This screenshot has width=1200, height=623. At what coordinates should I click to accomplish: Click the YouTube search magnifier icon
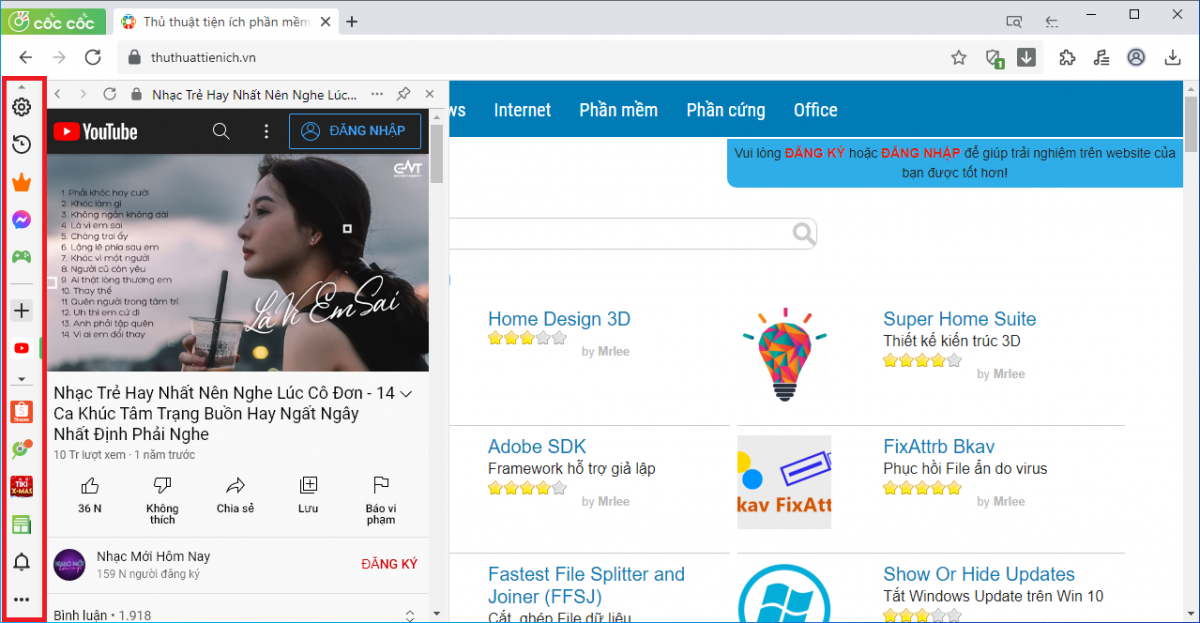(x=221, y=131)
